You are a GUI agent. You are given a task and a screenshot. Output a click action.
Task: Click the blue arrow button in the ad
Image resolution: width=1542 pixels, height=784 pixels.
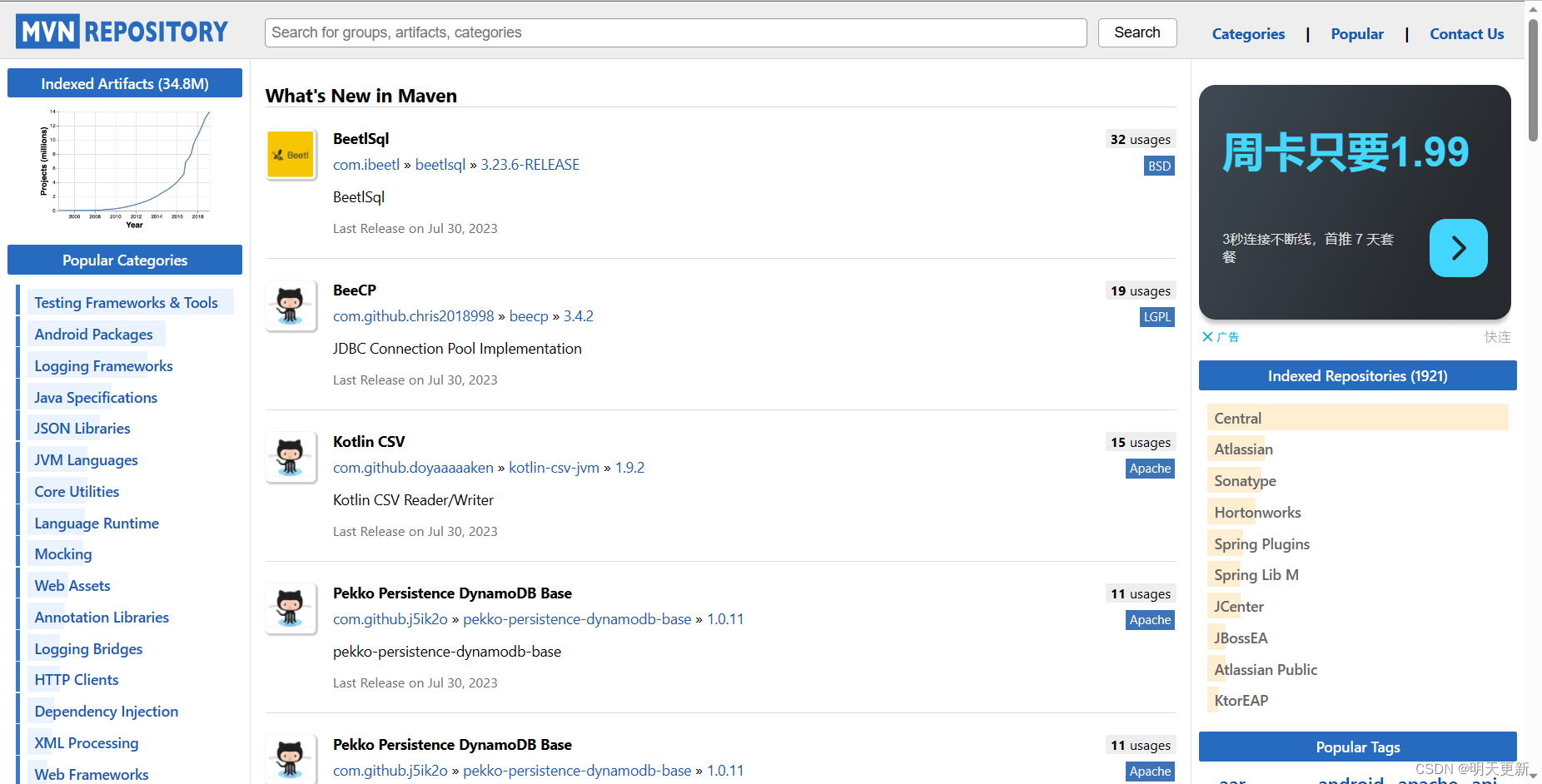click(1458, 248)
